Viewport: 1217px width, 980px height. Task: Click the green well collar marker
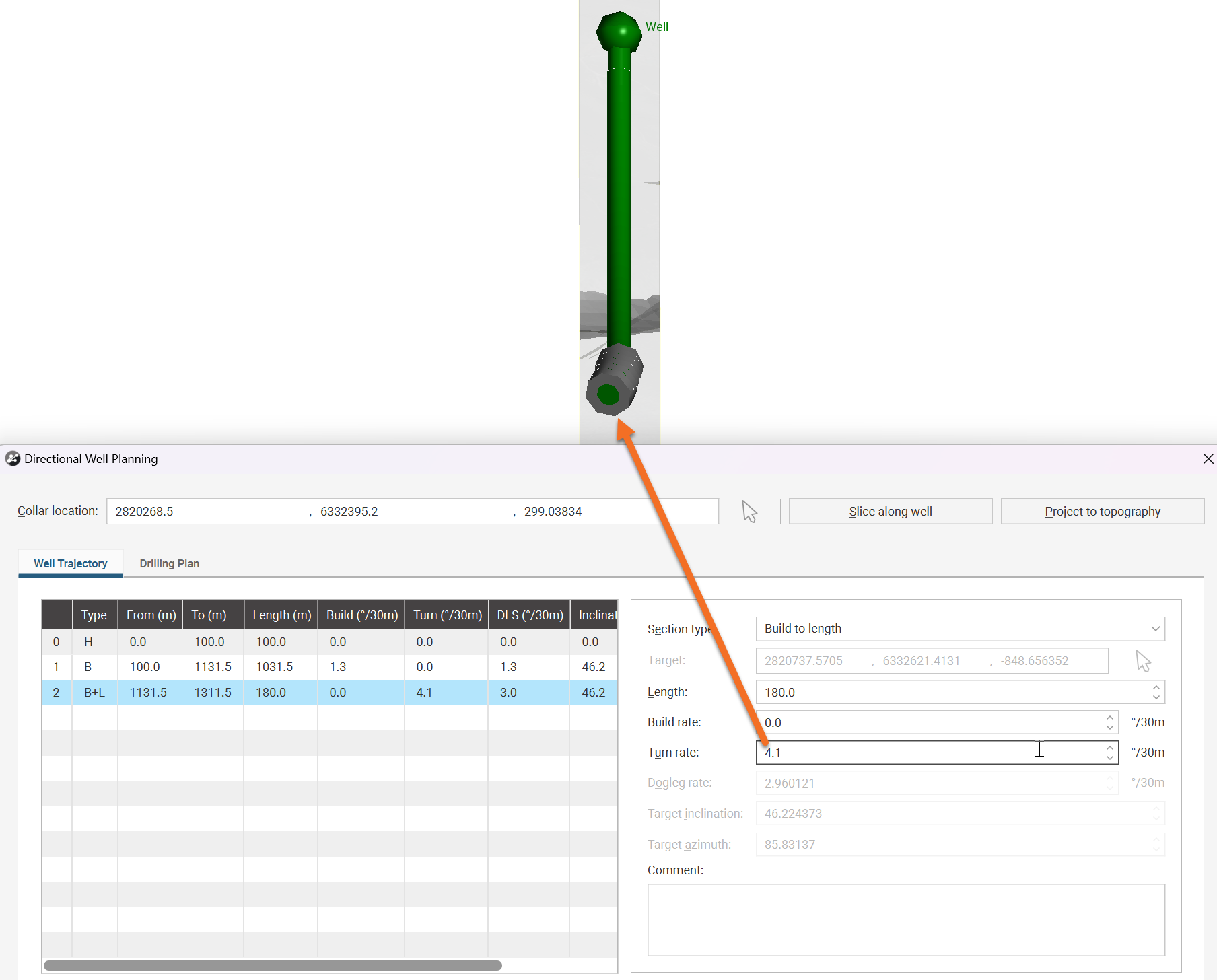click(x=619, y=32)
